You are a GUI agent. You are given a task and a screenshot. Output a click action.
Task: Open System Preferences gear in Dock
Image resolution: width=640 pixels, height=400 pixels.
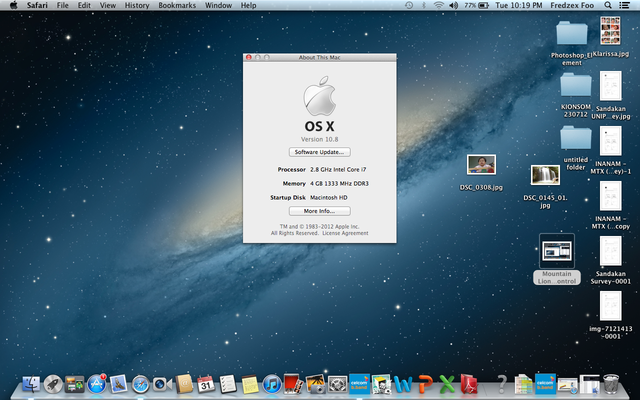[338, 384]
